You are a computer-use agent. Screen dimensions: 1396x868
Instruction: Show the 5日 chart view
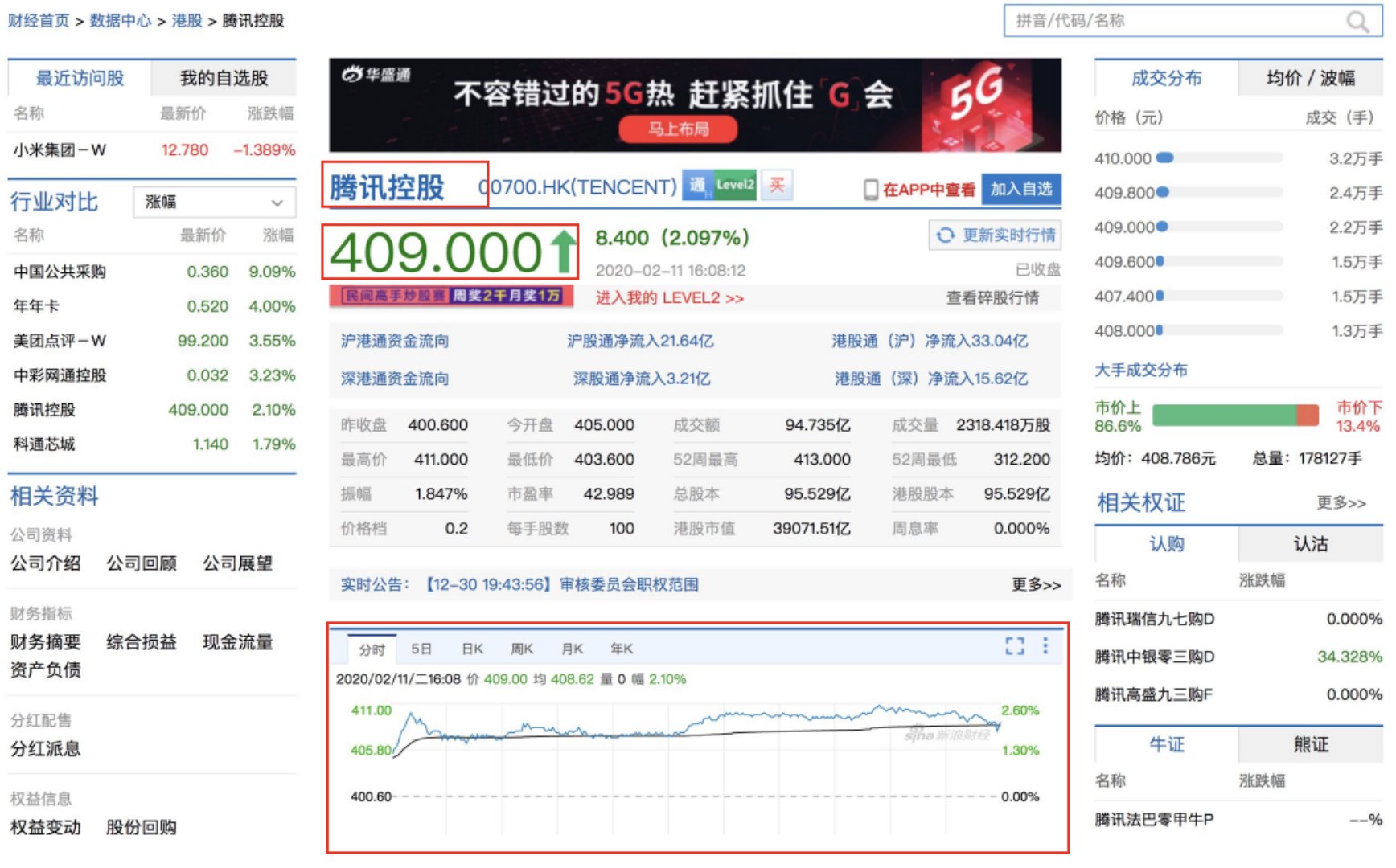click(x=421, y=649)
